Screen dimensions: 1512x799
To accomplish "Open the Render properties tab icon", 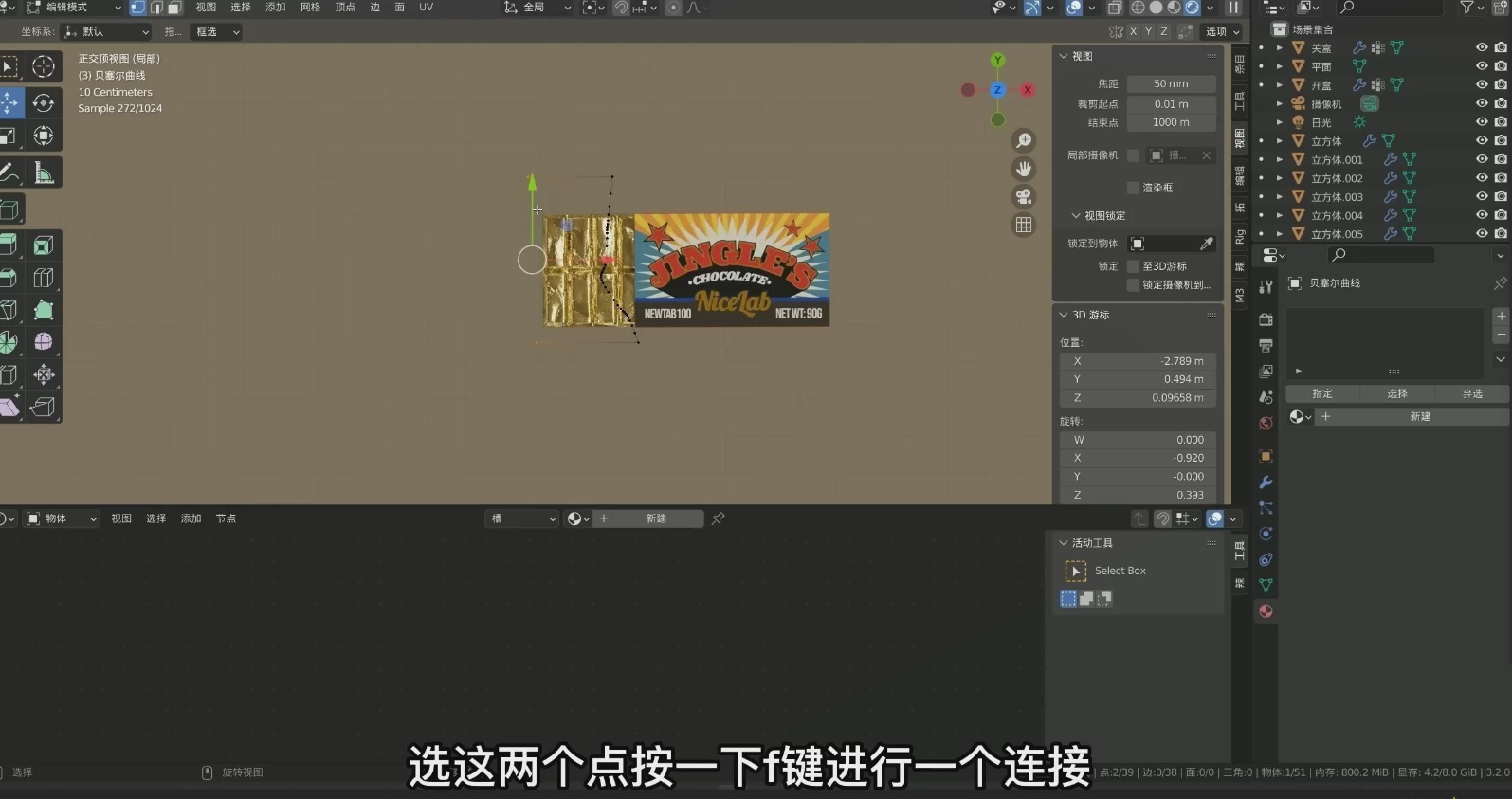I will click(1266, 319).
